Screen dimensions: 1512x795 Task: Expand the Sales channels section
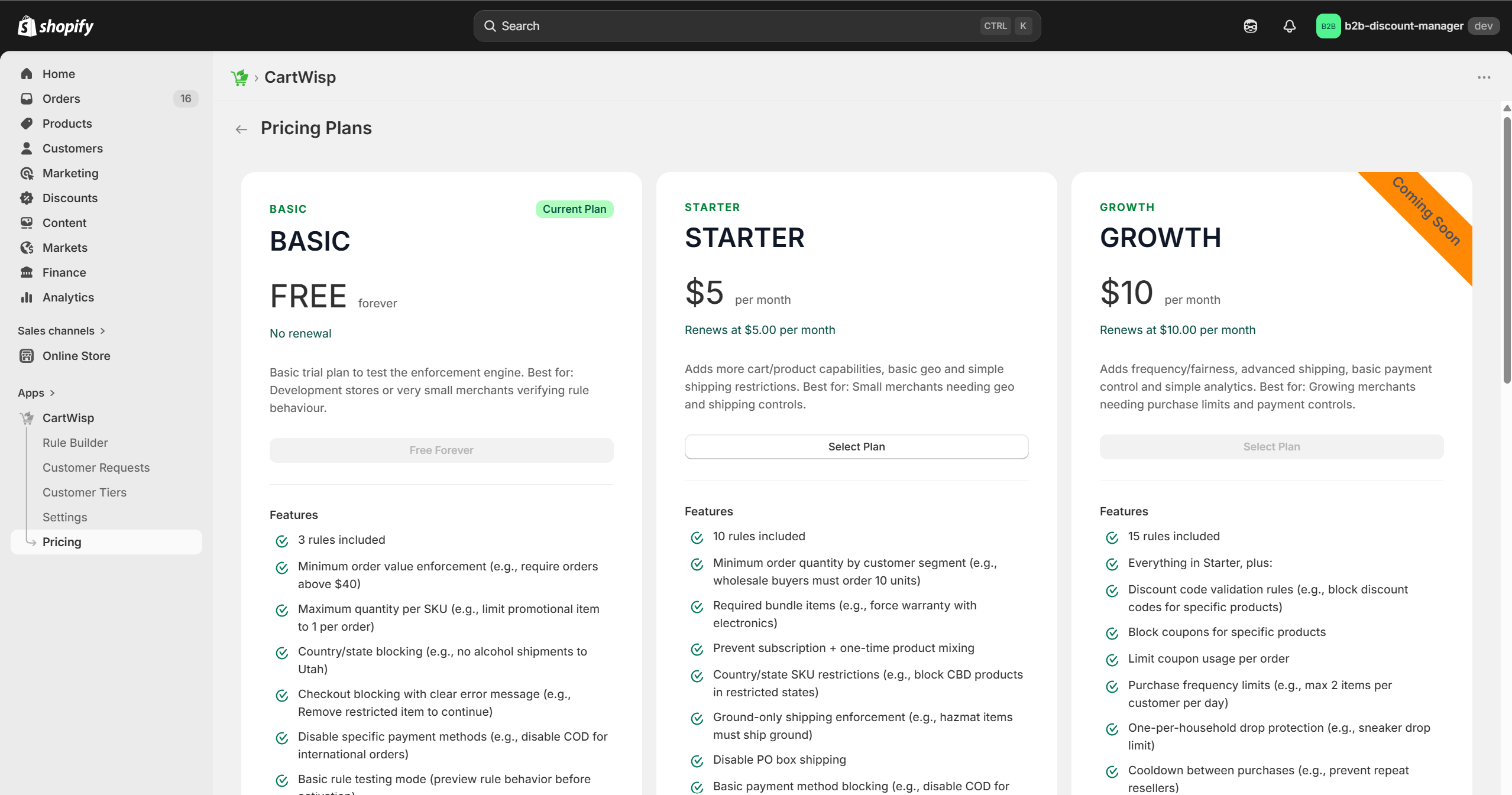tap(61, 331)
